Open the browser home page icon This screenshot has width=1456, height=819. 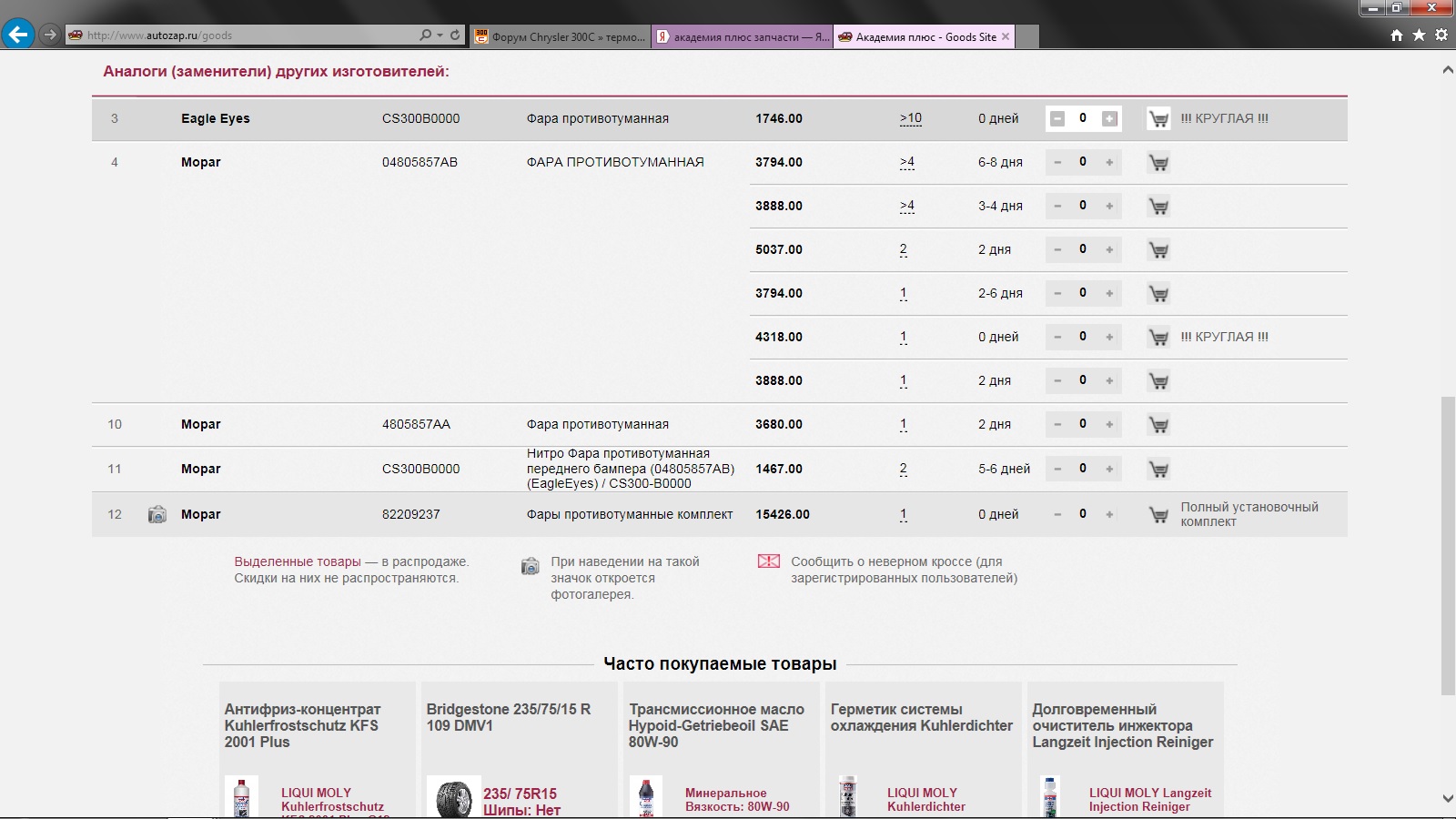1397,35
